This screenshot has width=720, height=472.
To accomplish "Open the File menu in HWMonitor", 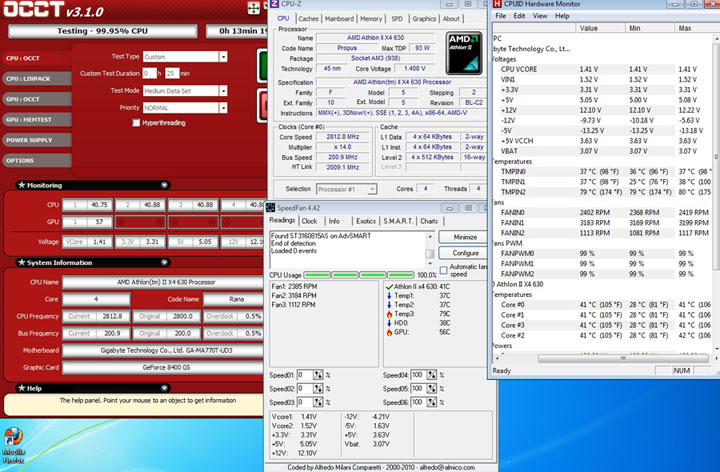I will (501, 16).
